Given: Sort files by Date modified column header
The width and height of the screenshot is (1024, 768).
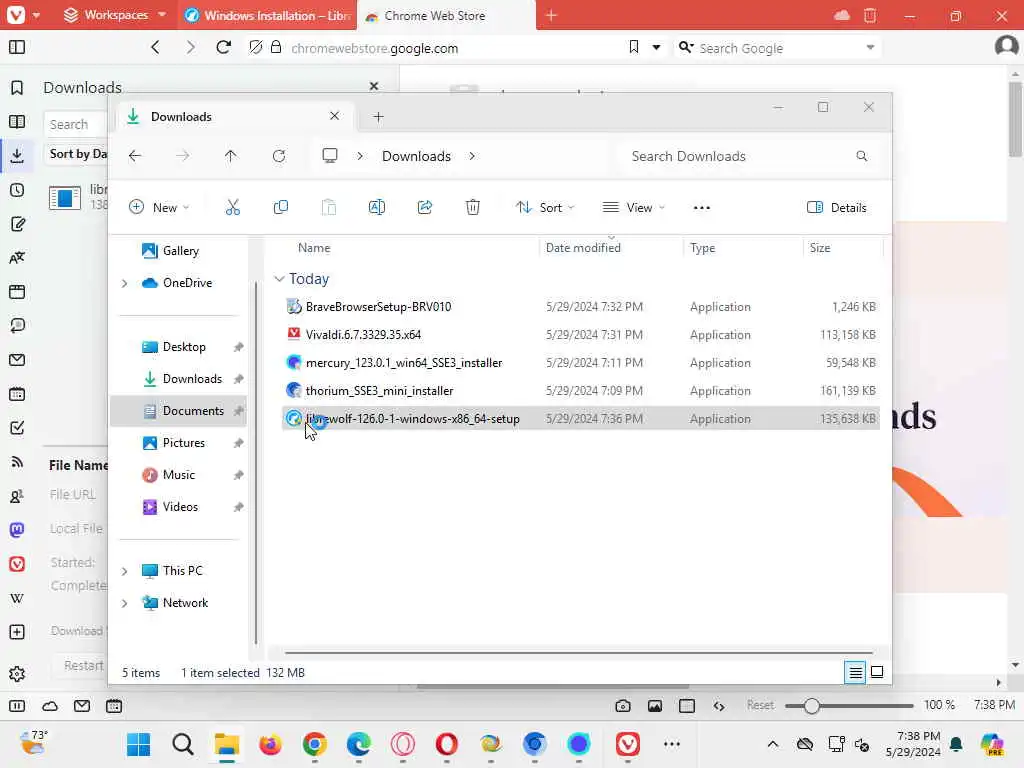Looking at the screenshot, I should coord(583,248).
